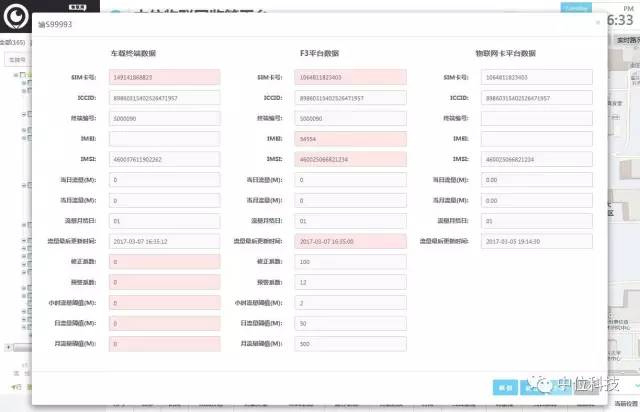The image size is (640, 412).
Task: Click empty IMEI field under 物联网卡平台数据
Action: (537, 139)
